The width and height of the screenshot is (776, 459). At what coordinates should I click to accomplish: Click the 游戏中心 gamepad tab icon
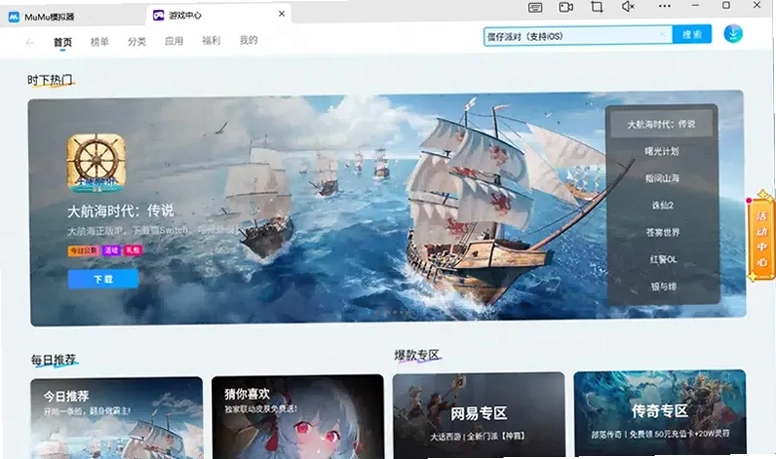tap(158, 15)
